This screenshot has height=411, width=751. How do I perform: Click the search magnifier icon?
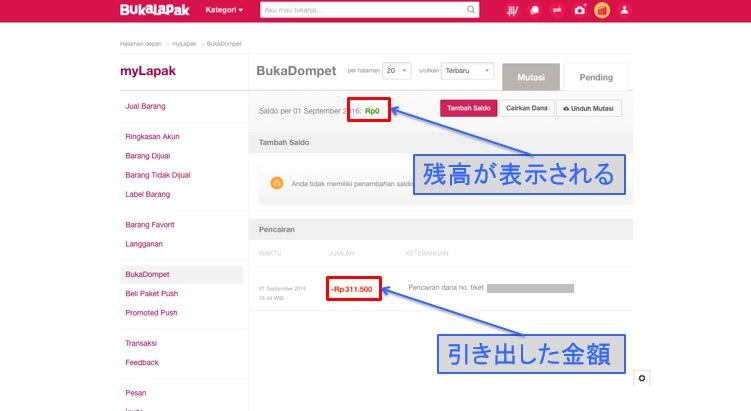tap(471, 10)
